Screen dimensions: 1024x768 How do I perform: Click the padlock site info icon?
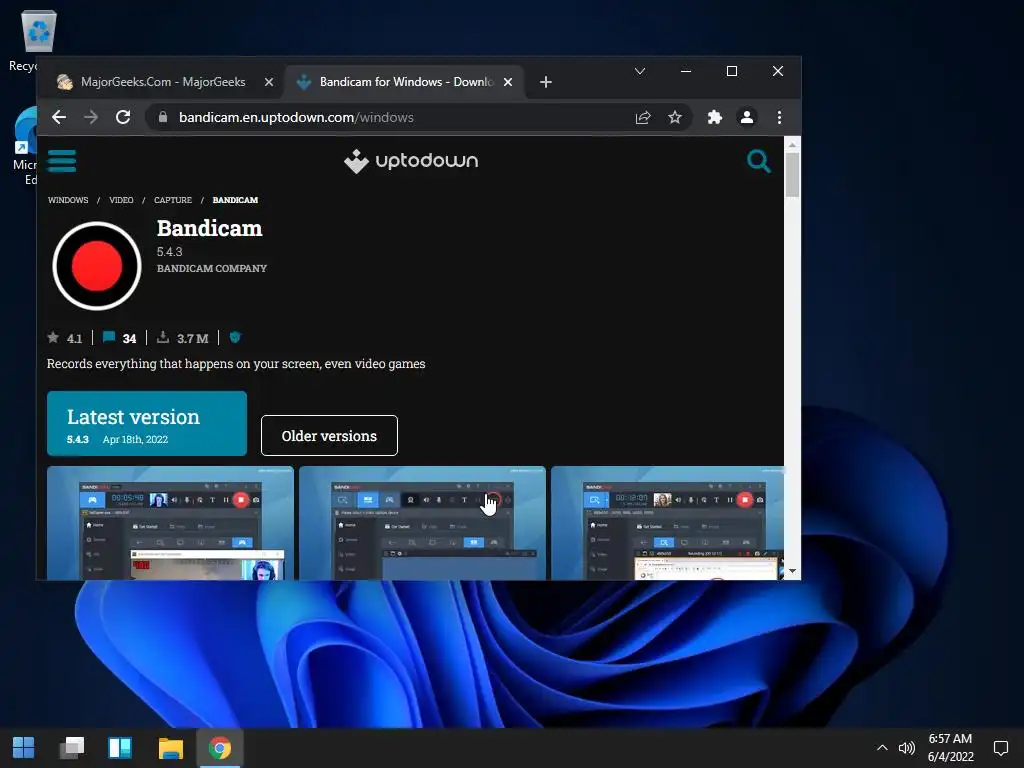click(163, 117)
